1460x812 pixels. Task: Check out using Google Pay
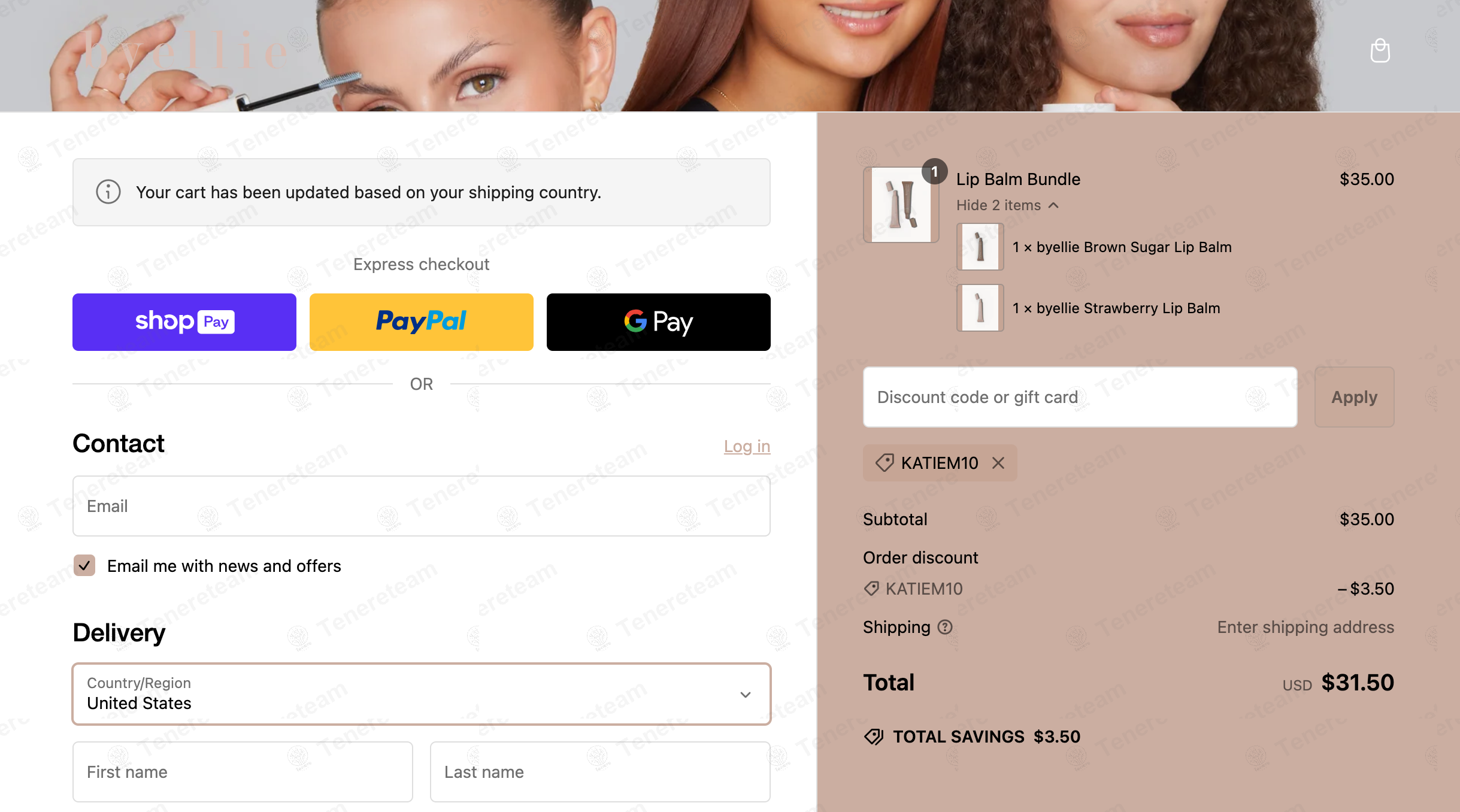(659, 322)
